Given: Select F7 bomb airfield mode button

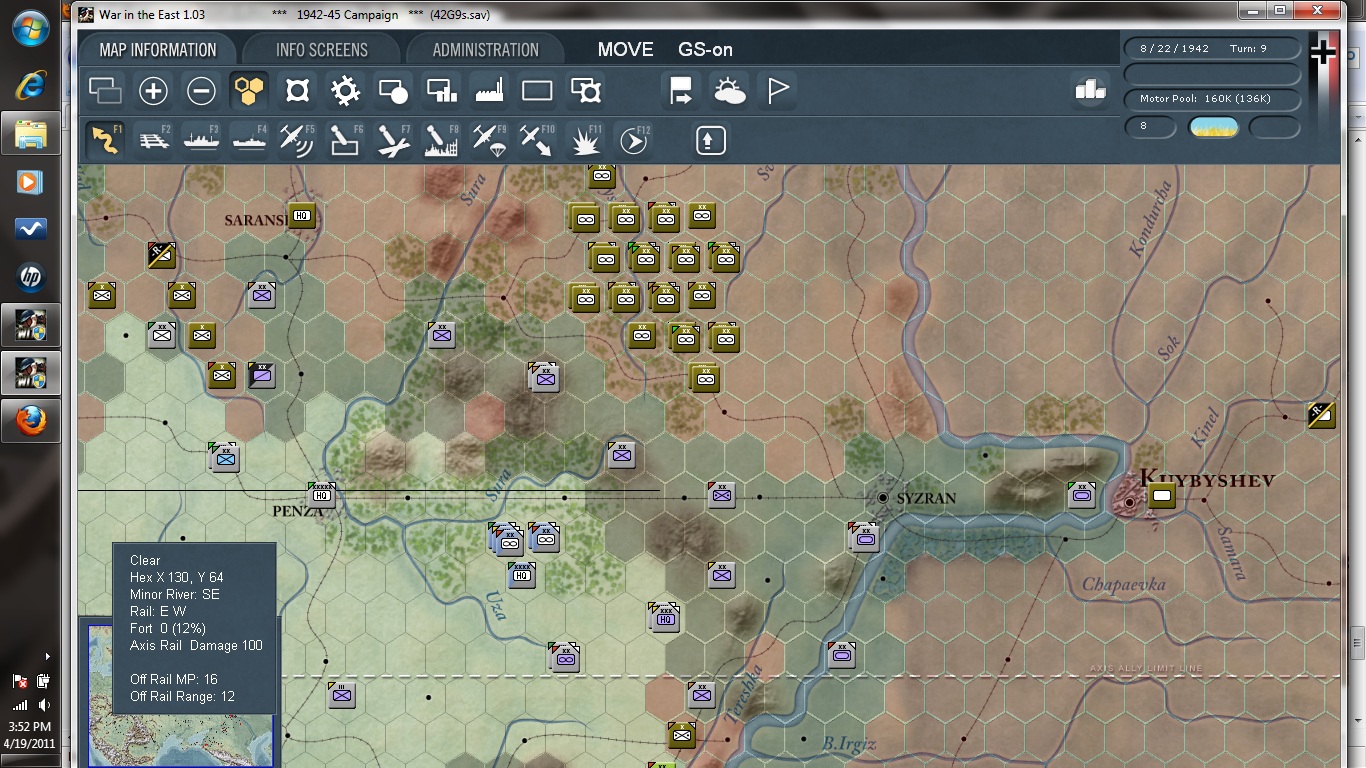Looking at the screenshot, I should pyautogui.click(x=393, y=140).
